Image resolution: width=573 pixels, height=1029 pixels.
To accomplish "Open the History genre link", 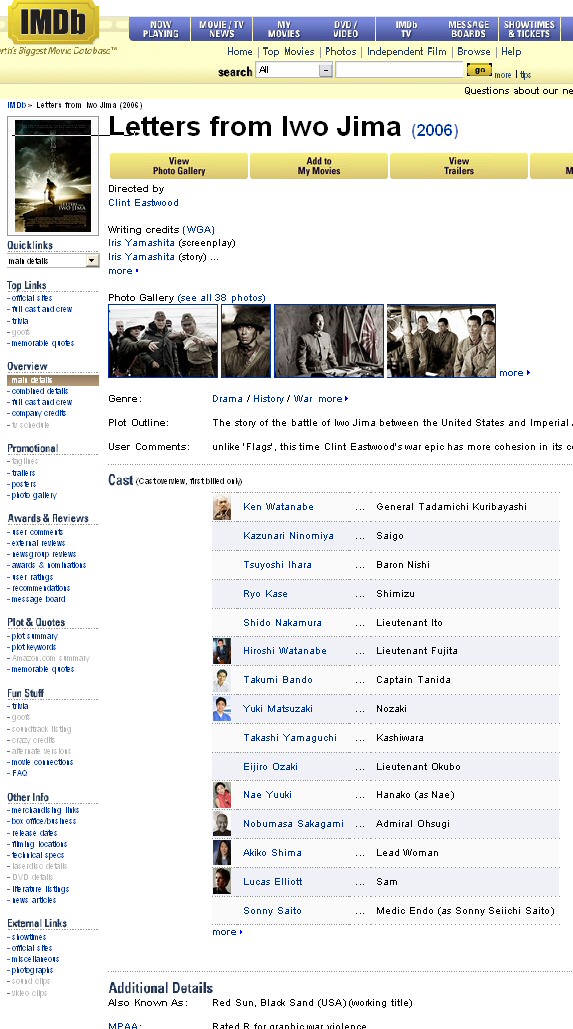I will [x=268, y=399].
